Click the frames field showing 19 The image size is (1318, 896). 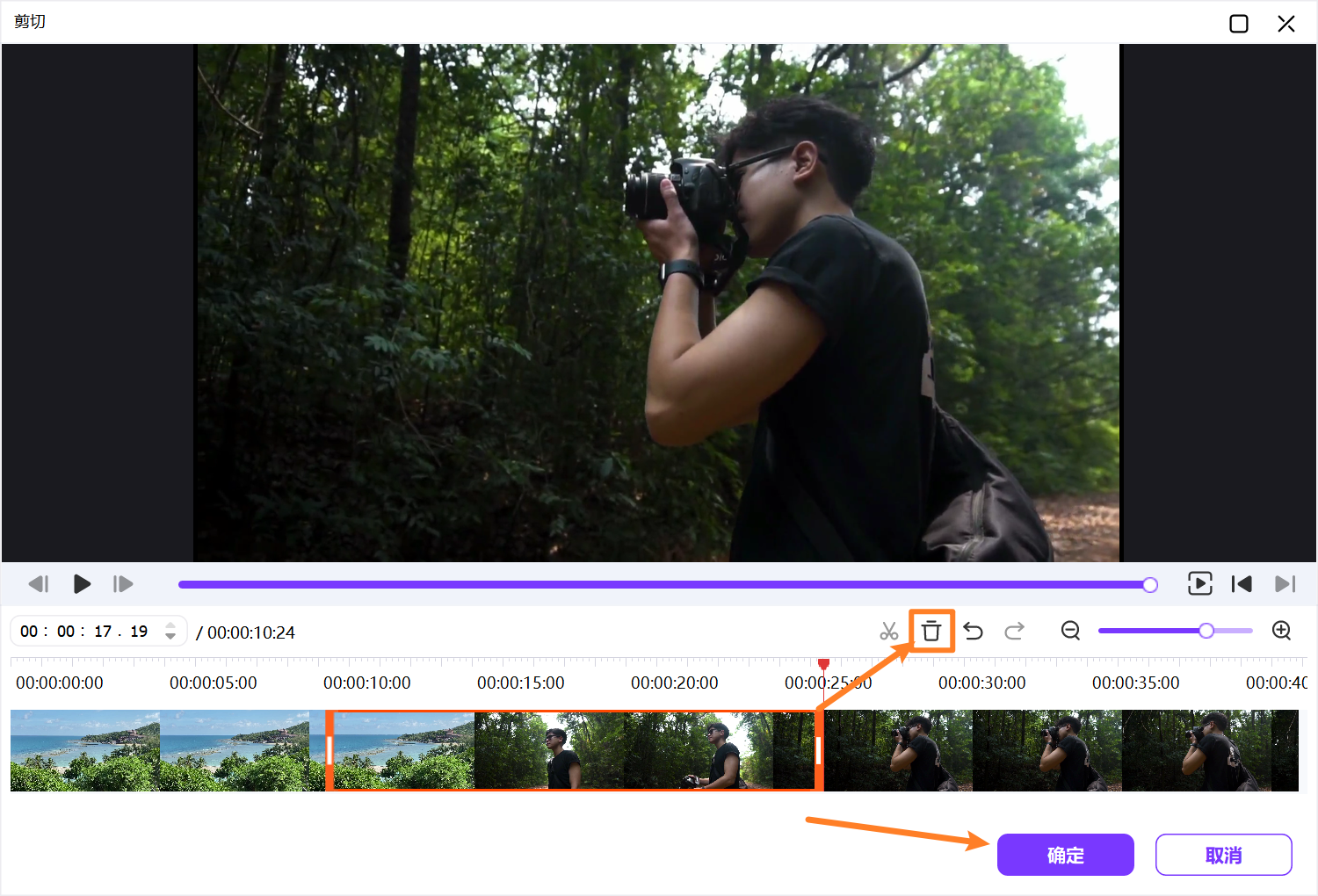(139, 632)
